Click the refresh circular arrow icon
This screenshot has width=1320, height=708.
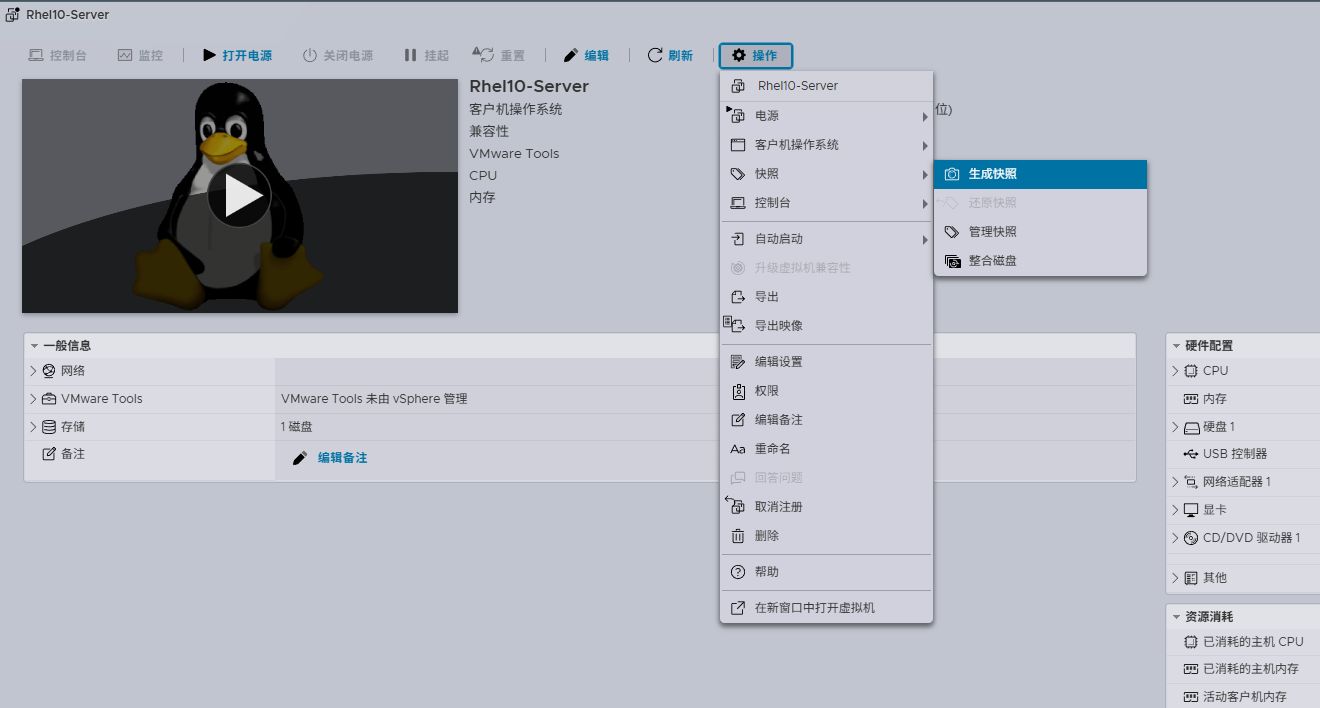coord(655,55)
